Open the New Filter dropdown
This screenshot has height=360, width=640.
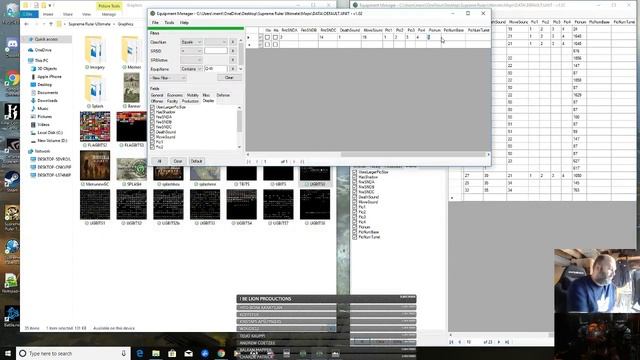pos(168,78)
